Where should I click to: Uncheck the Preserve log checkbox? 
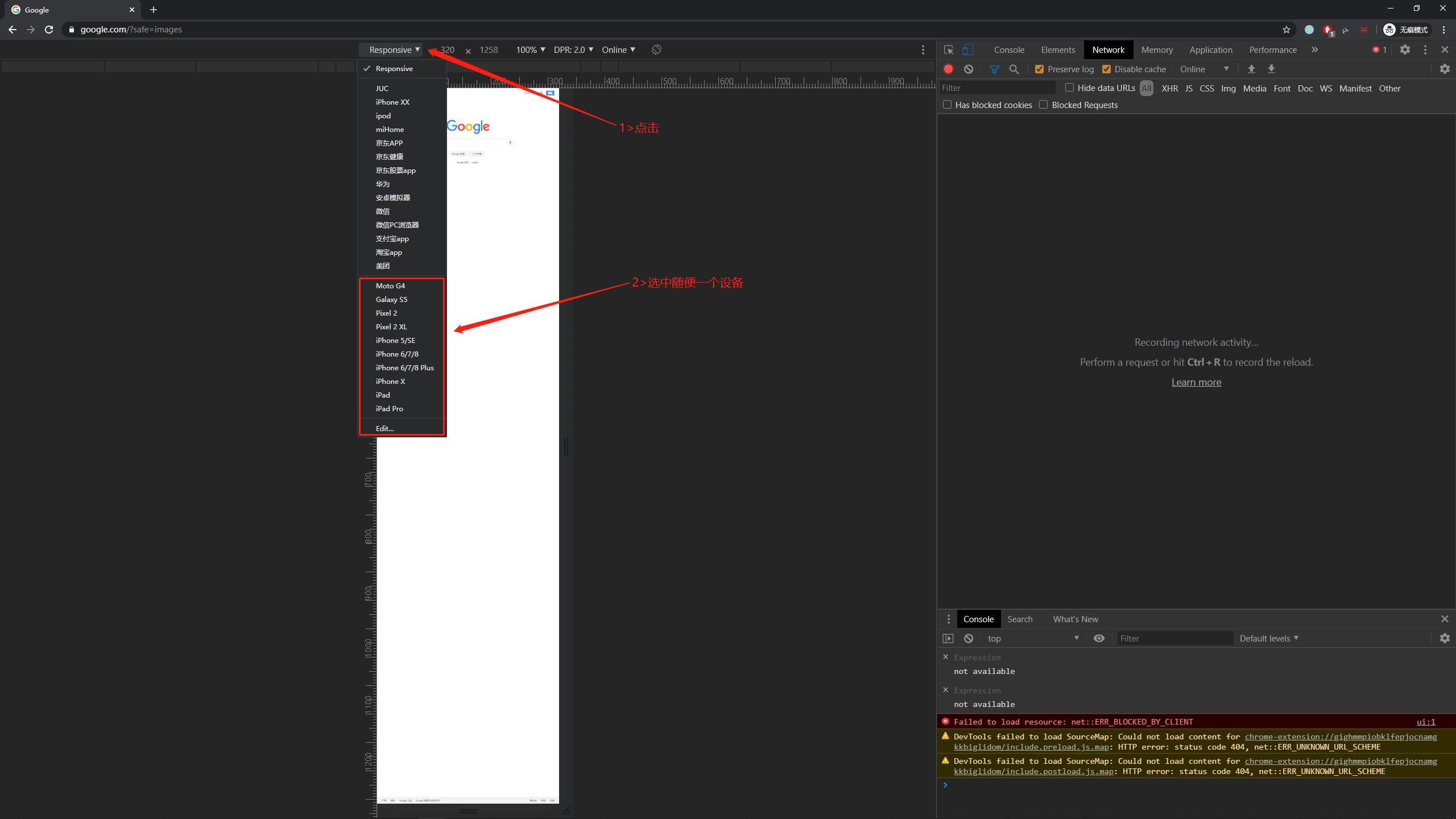point(1039,69)
